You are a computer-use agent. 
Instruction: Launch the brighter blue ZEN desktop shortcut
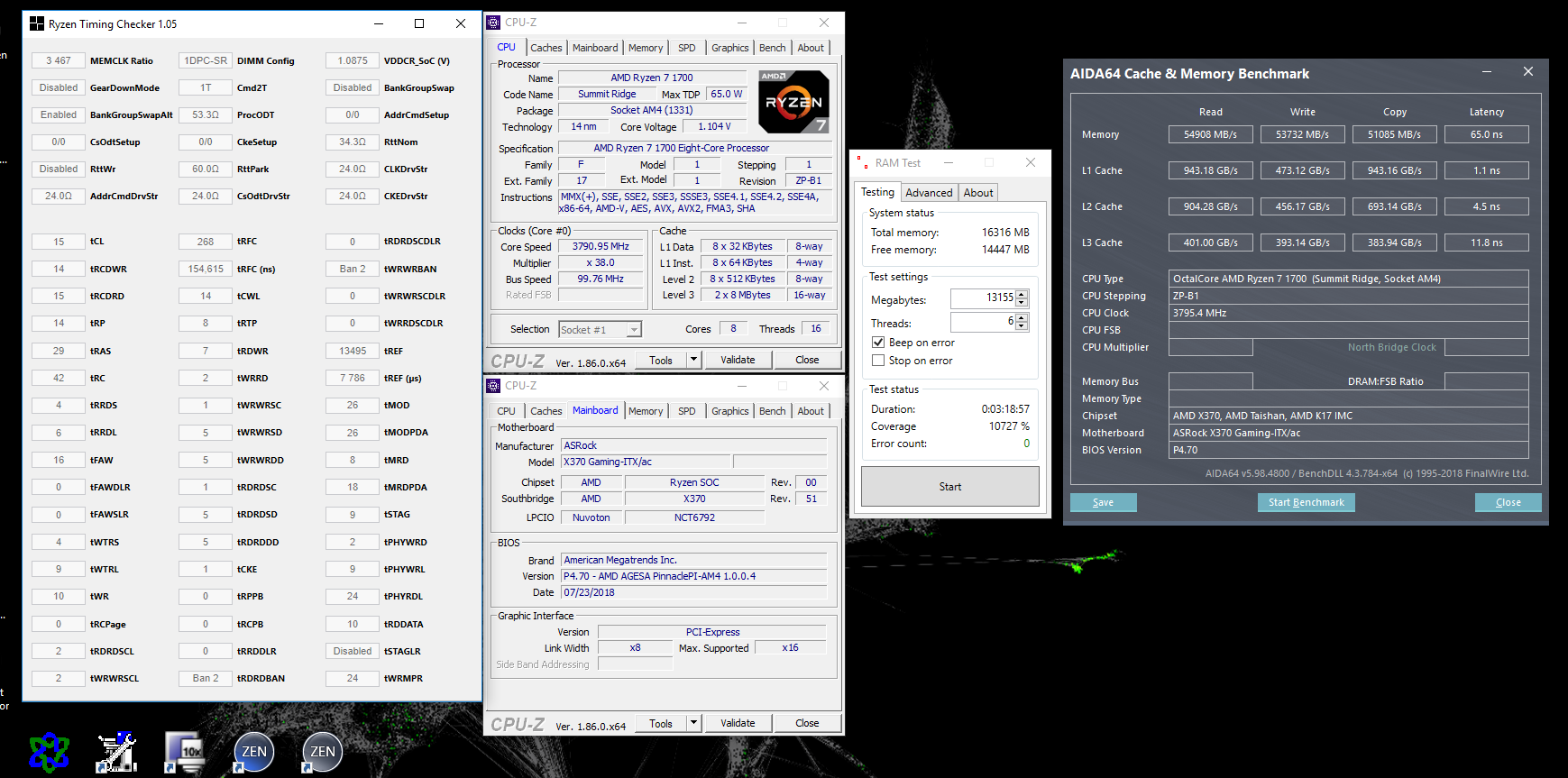coord(253,751)
